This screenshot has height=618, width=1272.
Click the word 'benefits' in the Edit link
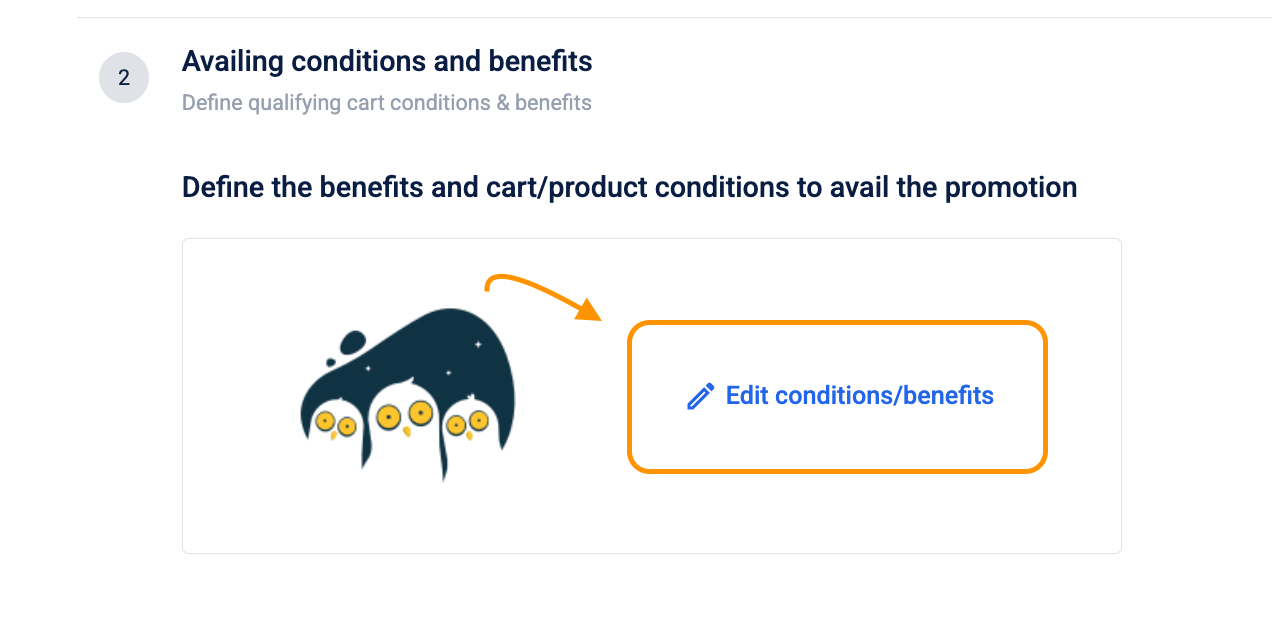coord(948,396)
